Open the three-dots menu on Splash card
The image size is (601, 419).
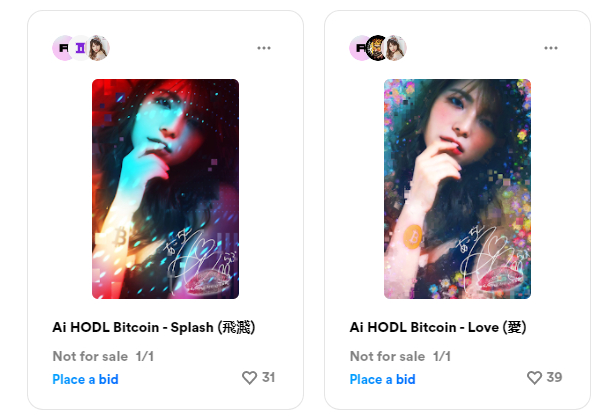[264, 48]
